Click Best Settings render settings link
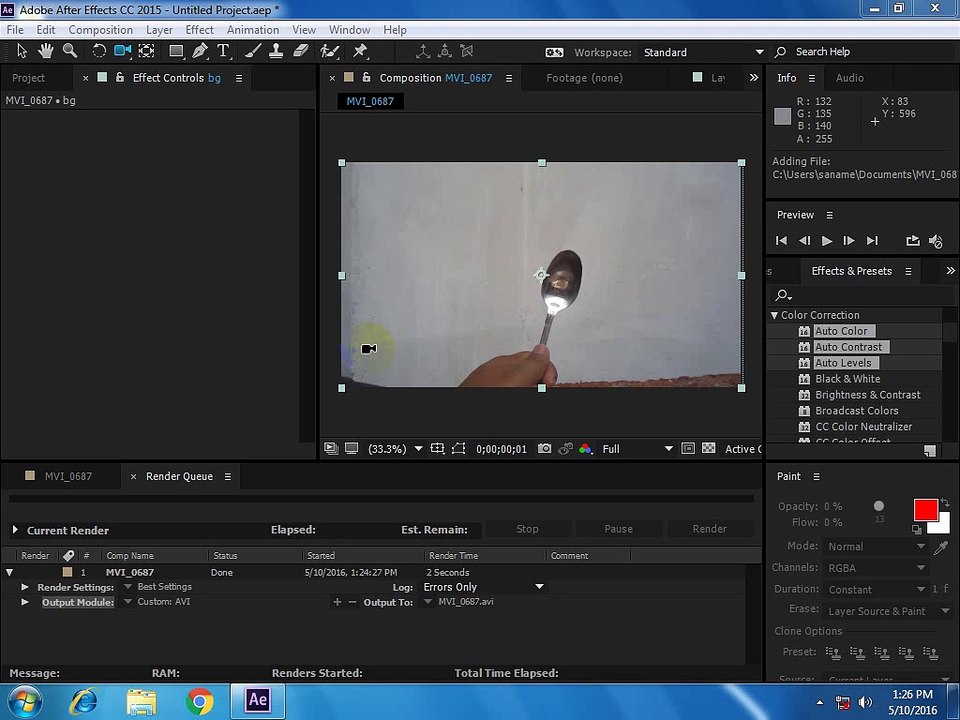Screen dimensions: 960x720 click(164, 587)
